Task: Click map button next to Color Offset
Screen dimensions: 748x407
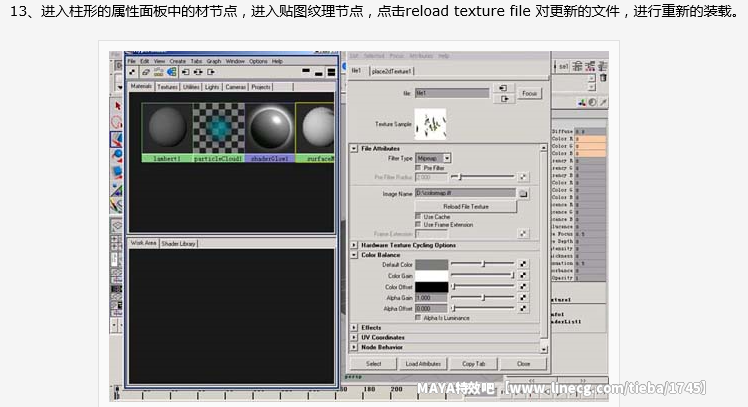Action: pyautogui.click(x=523, y=286)
